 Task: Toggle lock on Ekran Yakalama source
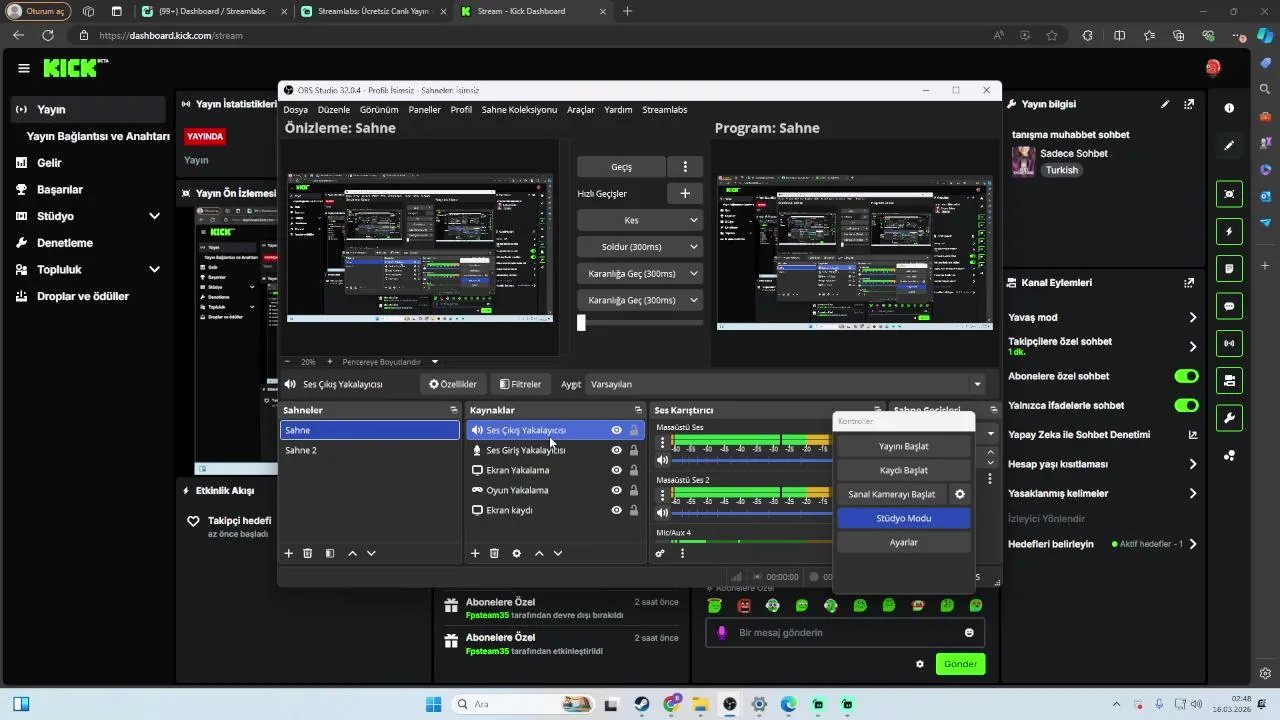(x=634, y=470)
